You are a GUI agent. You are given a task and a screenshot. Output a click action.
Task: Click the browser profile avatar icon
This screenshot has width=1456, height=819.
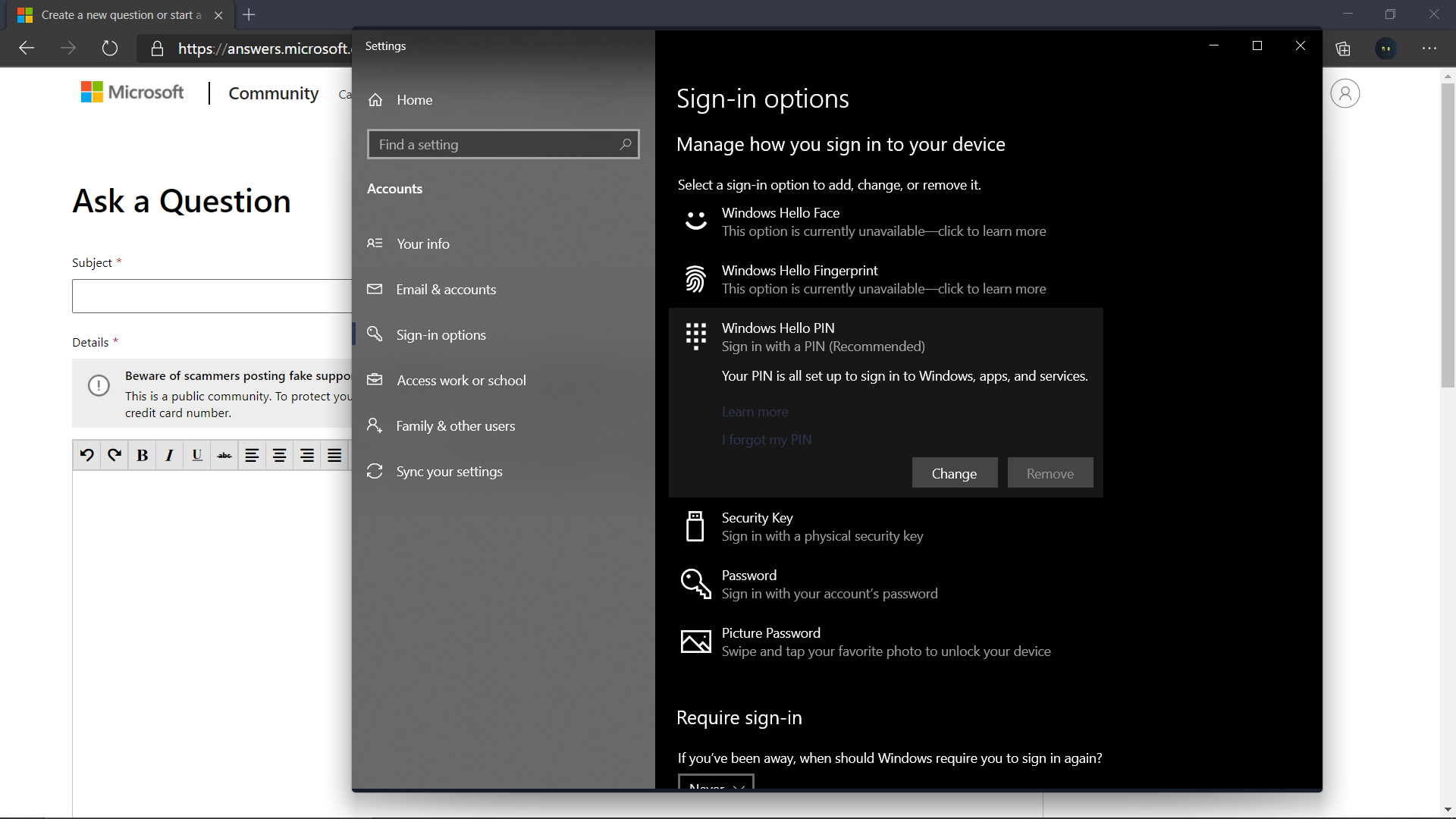[x=1386, y=49]
